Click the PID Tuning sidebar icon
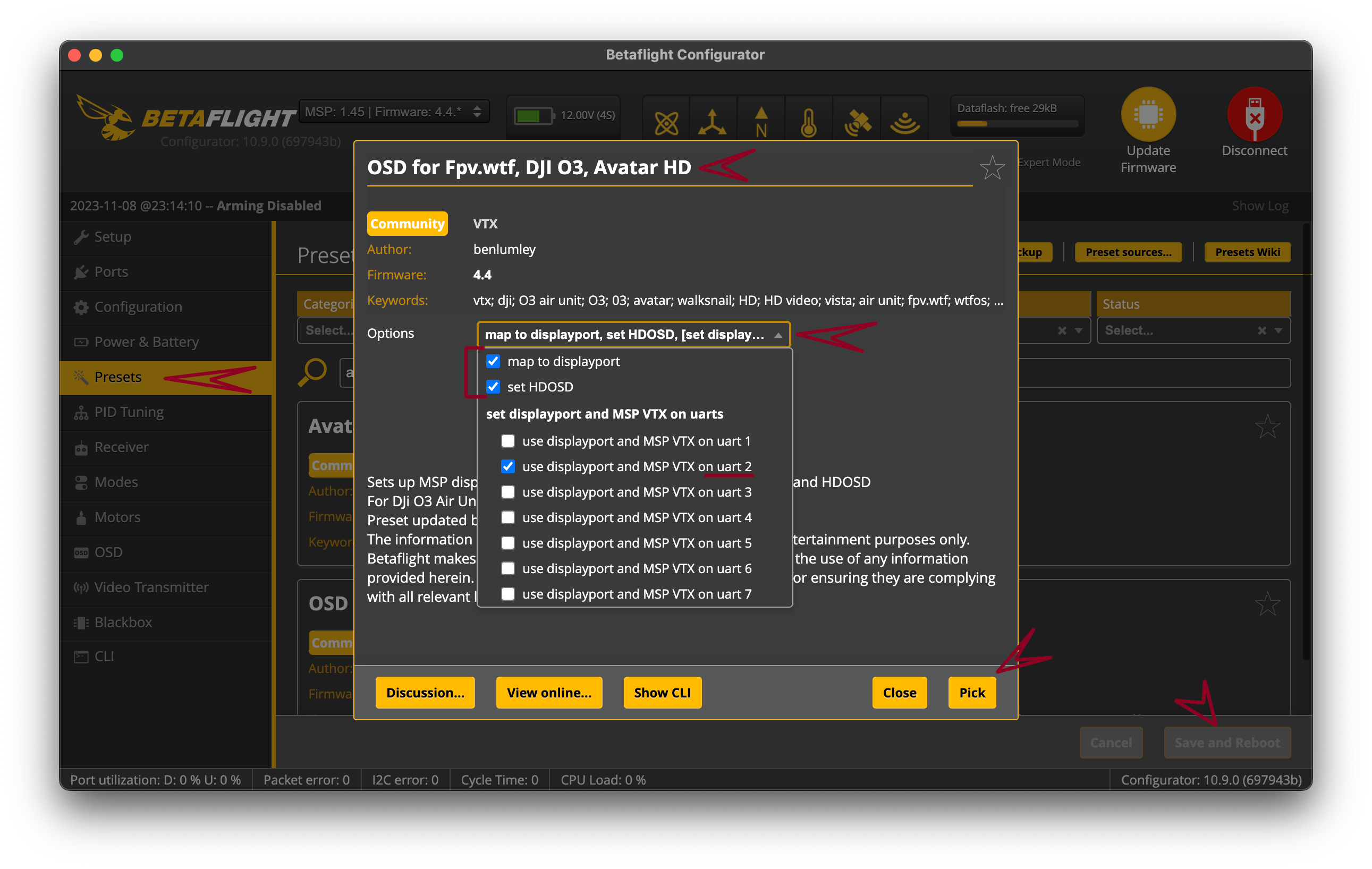 coord(81,412)
